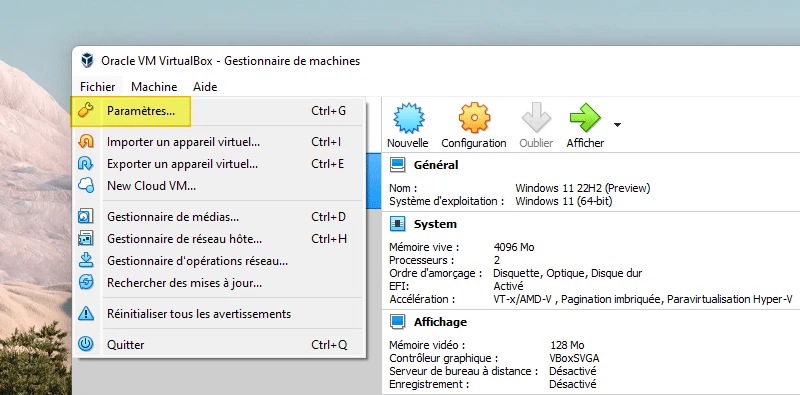Click the Paramètres wrench icon
This screenshot has height=395, width=800.
pyautogui.click(x=86, y=111)
